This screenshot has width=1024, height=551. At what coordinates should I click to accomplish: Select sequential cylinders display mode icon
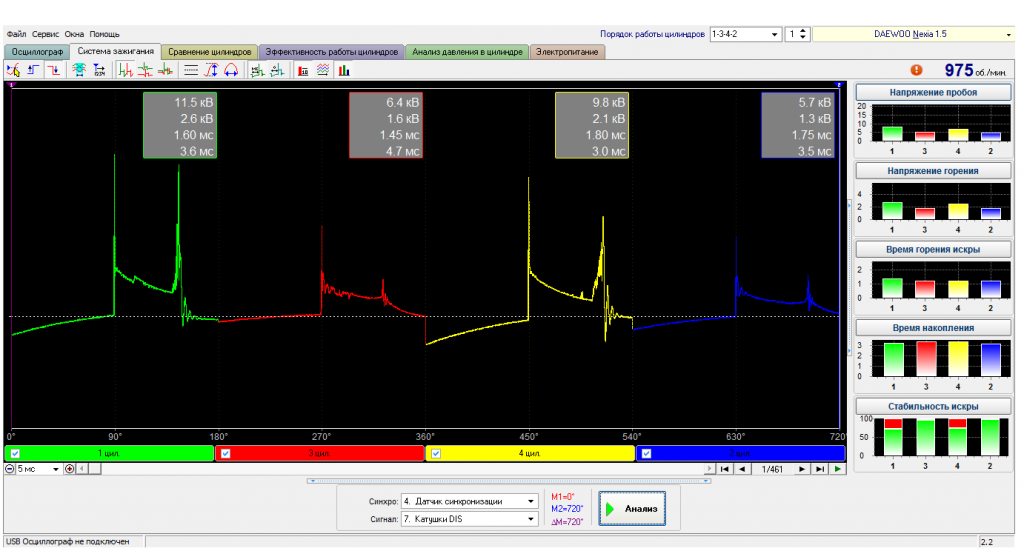125,70
